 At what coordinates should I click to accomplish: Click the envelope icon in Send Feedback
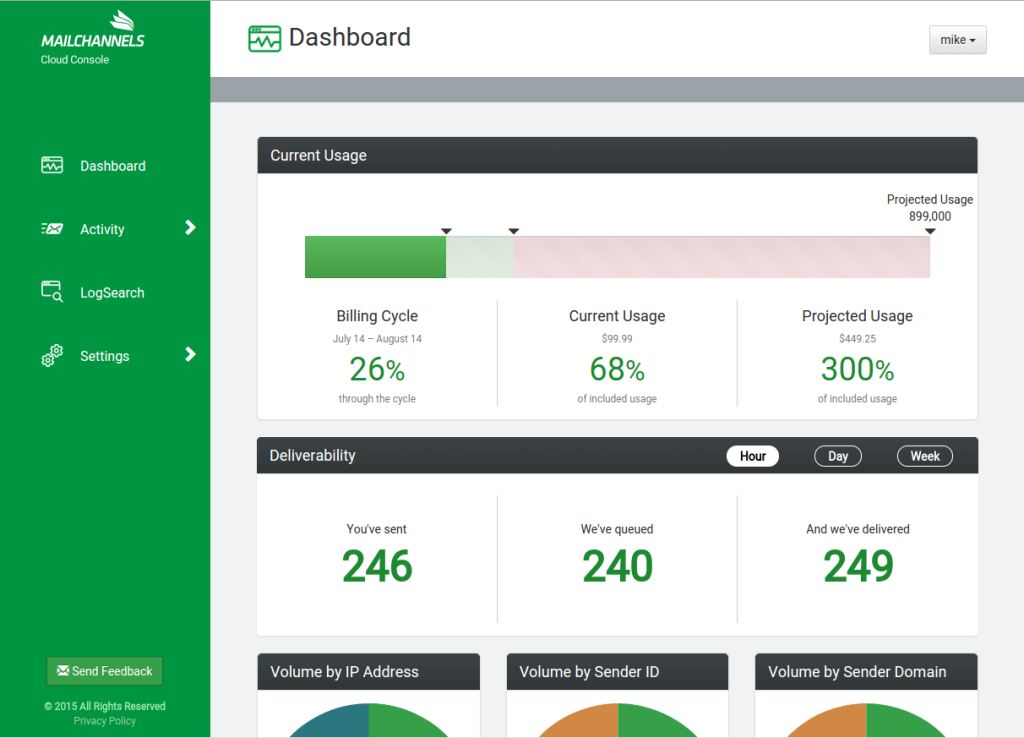[x=63, y=670]
